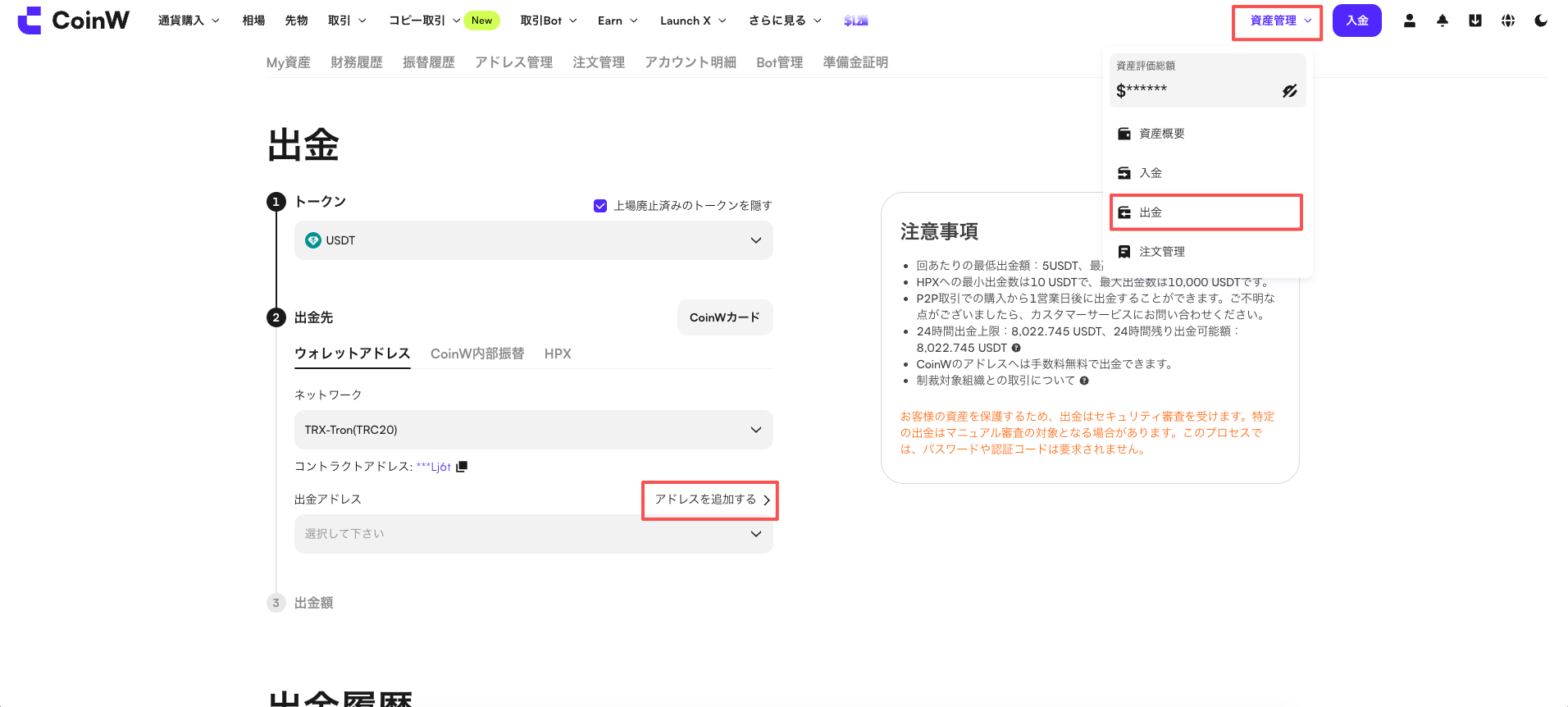Viewport: 1568px width, 707px height.
Task: Click help icon beside 制裁対象組織との取引について
Action: (x=1084, y=381)
